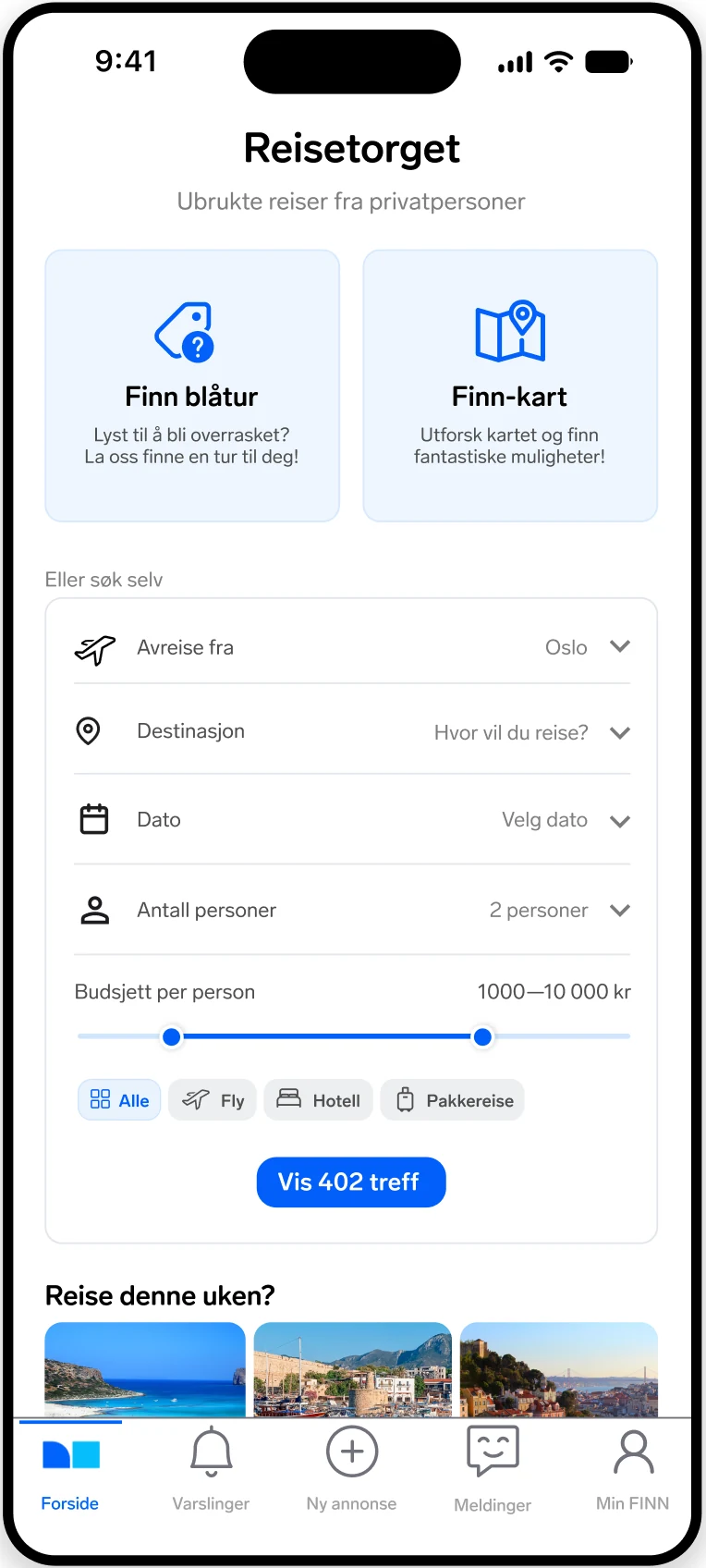
Task: Open the Velg dato dropdown chevron
Action: point(620,821)
